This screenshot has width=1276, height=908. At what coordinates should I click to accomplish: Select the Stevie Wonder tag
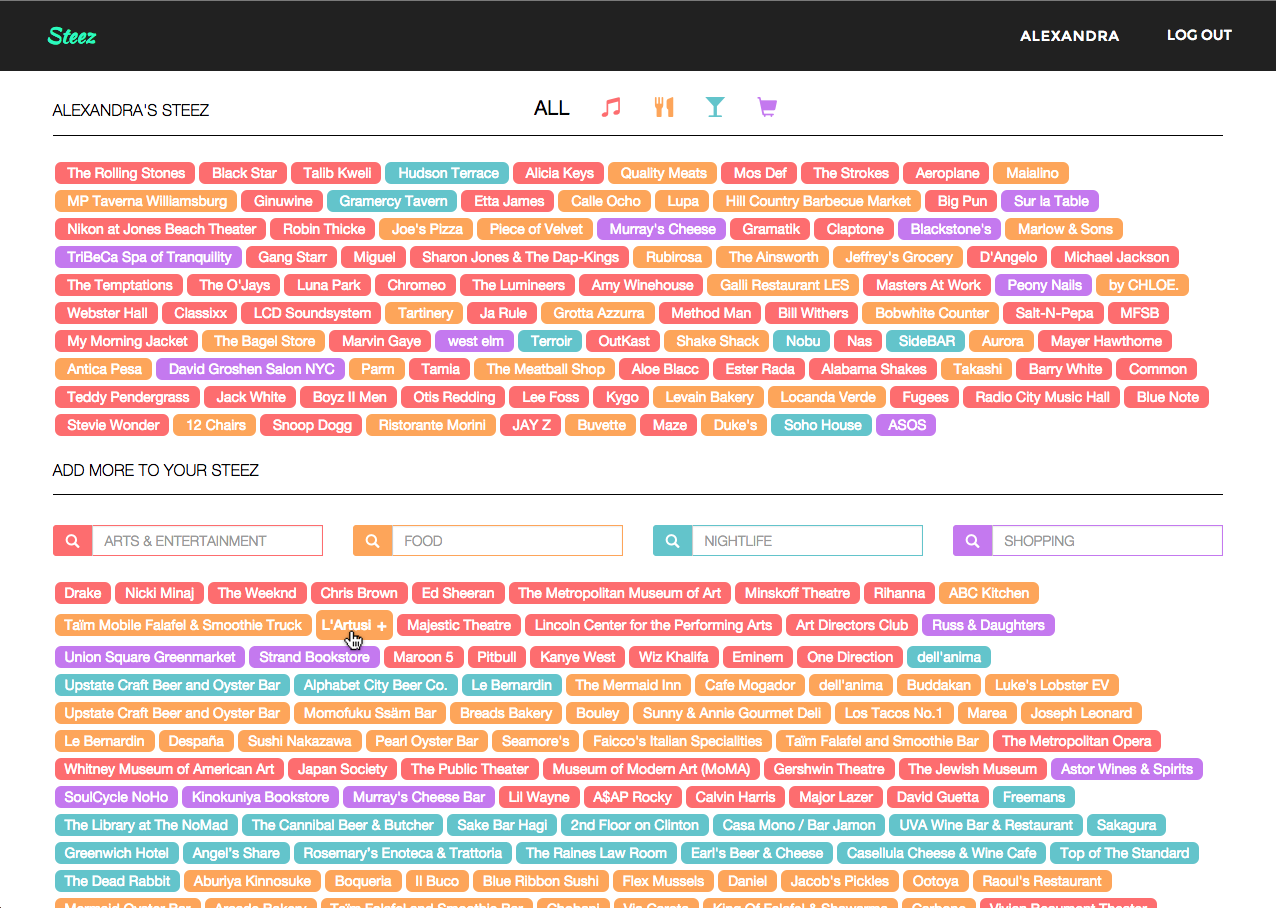coord(113,425)
